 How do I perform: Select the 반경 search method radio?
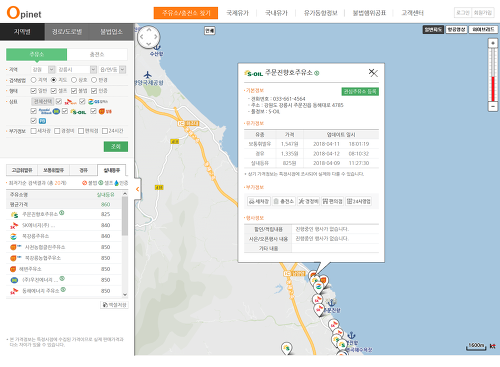pyautogui.click(x=94, y=80)
